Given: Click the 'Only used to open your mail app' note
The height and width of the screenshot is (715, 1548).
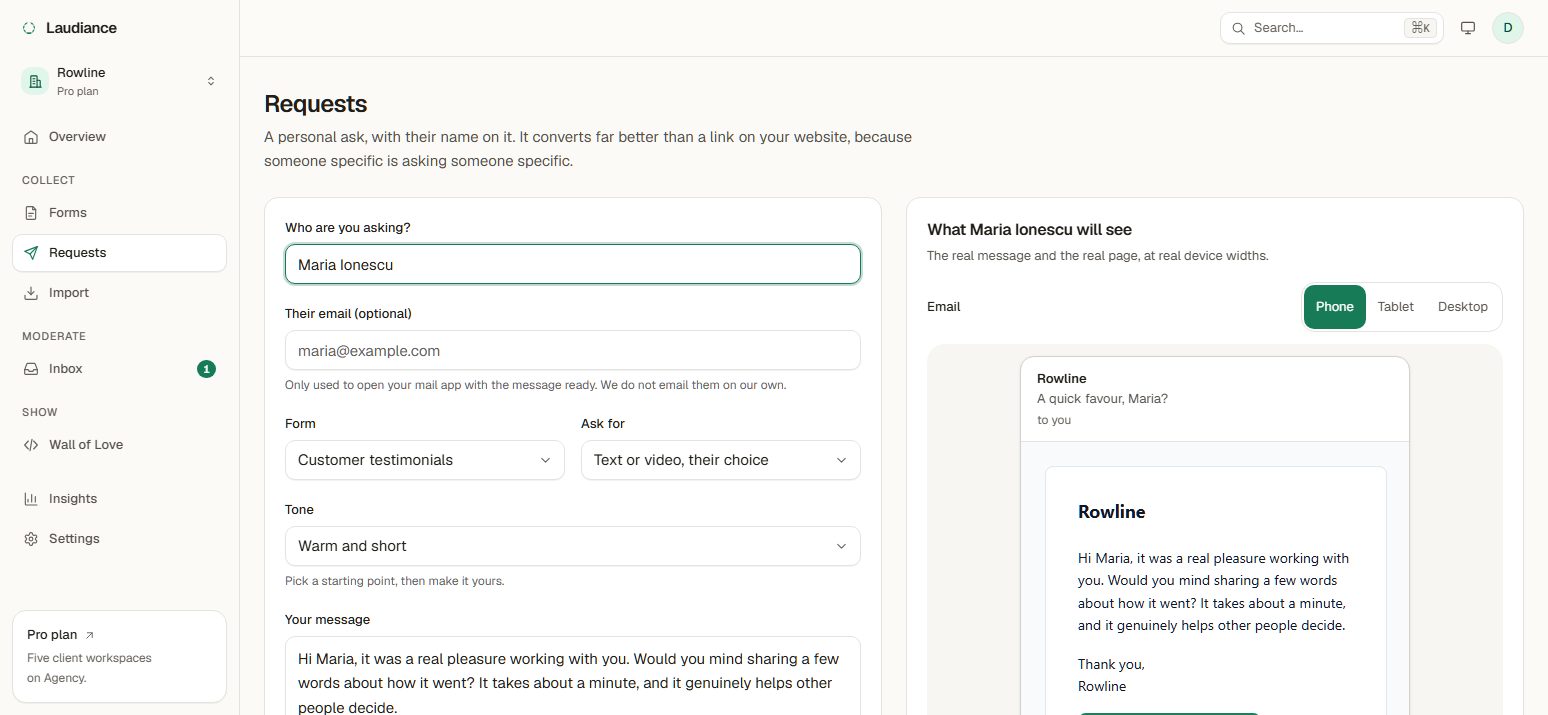Looking at the screenshot, I should [535, 385].
